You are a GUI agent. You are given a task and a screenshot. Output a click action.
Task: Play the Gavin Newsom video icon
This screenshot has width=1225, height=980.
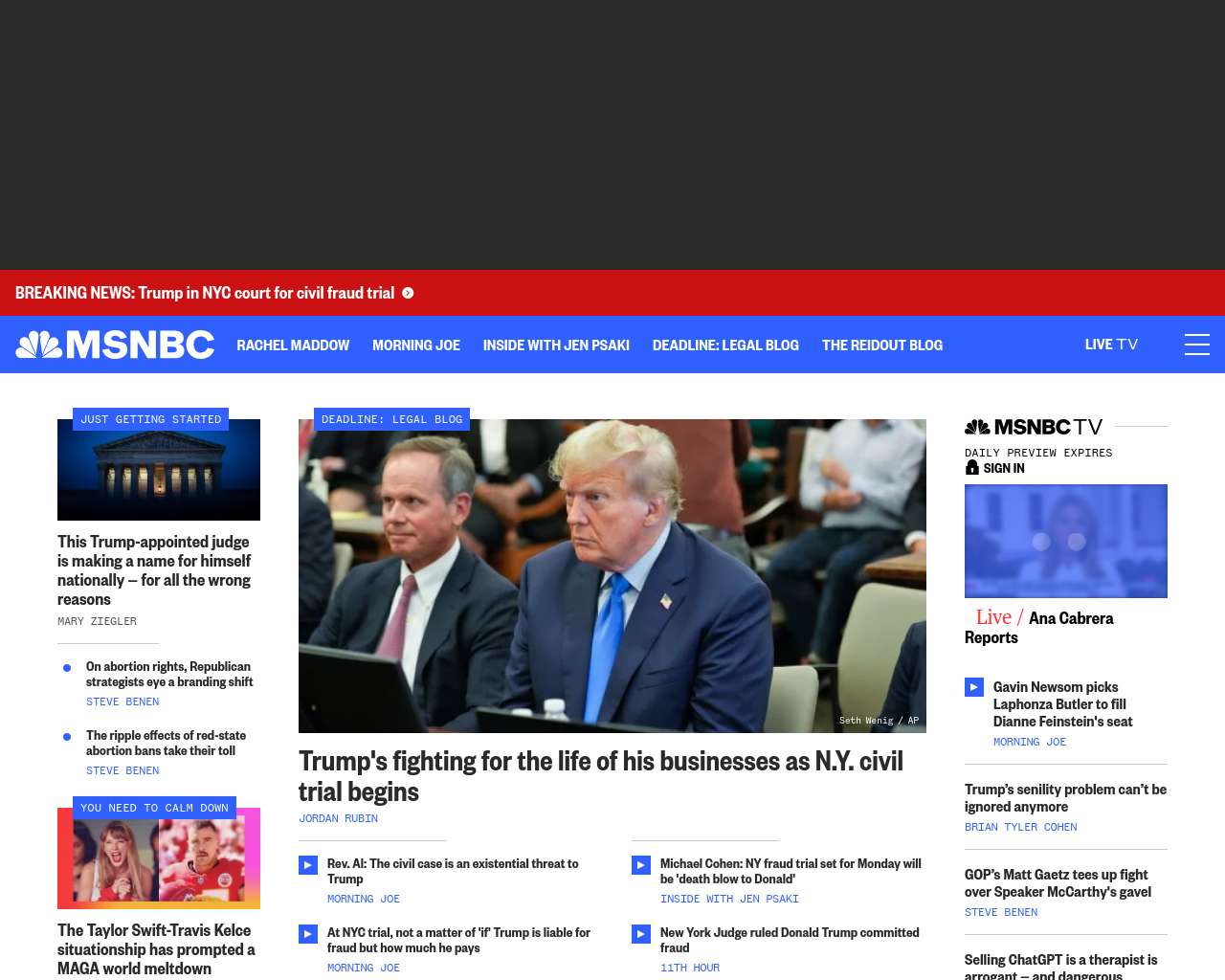coord(974,687)
